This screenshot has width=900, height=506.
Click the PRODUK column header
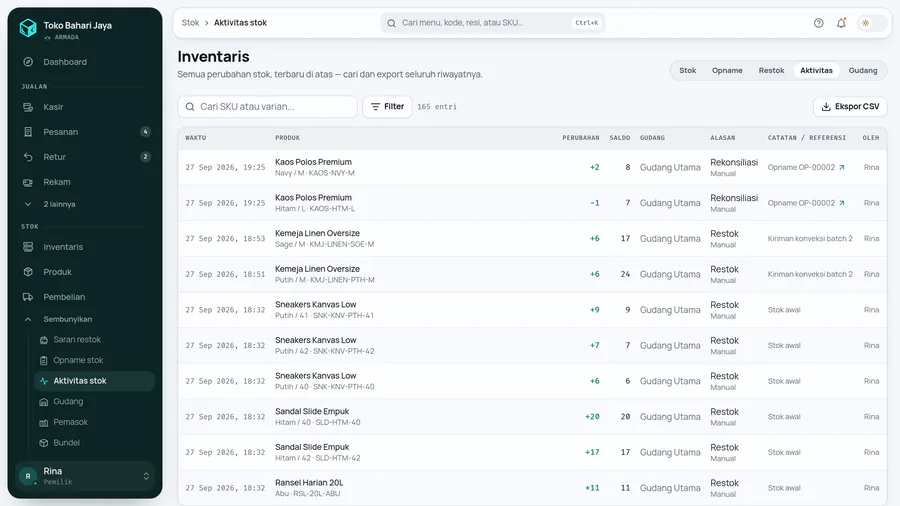(288, 138)
